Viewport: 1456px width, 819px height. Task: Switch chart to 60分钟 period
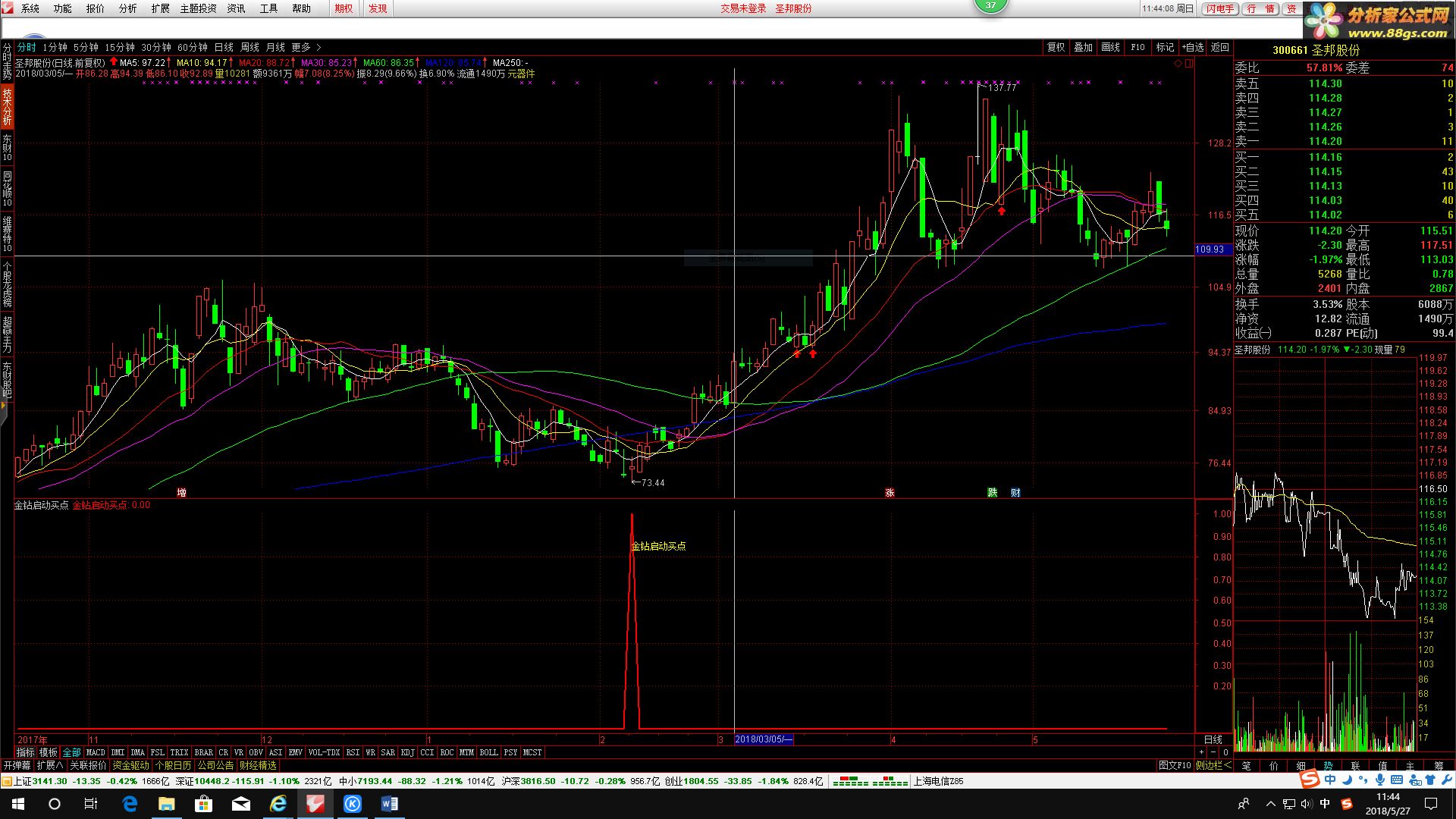pos(193,47)
